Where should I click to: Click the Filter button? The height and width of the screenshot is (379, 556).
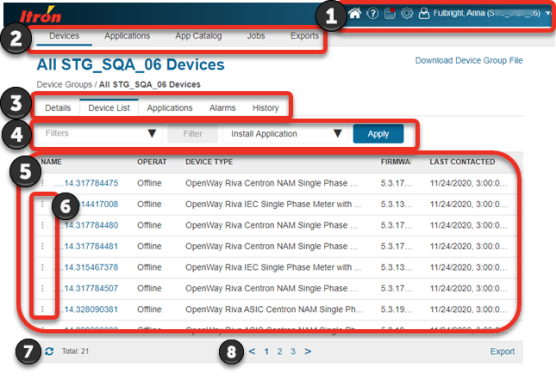[193, 134]
